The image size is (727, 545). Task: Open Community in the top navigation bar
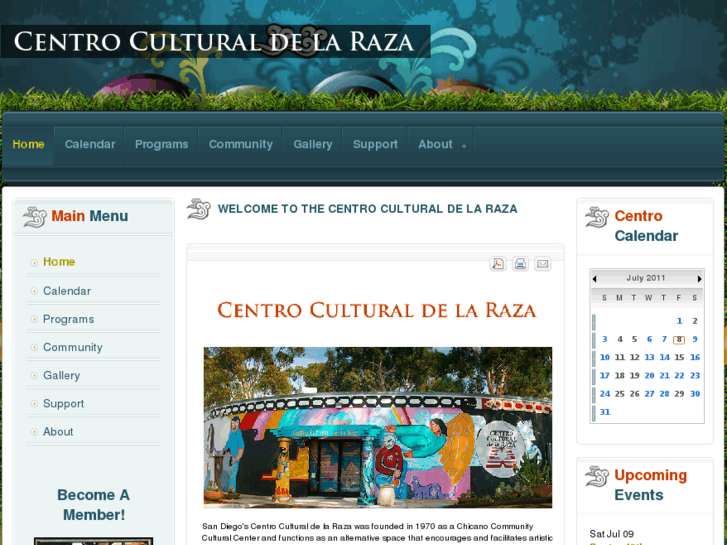pos(241,144)
